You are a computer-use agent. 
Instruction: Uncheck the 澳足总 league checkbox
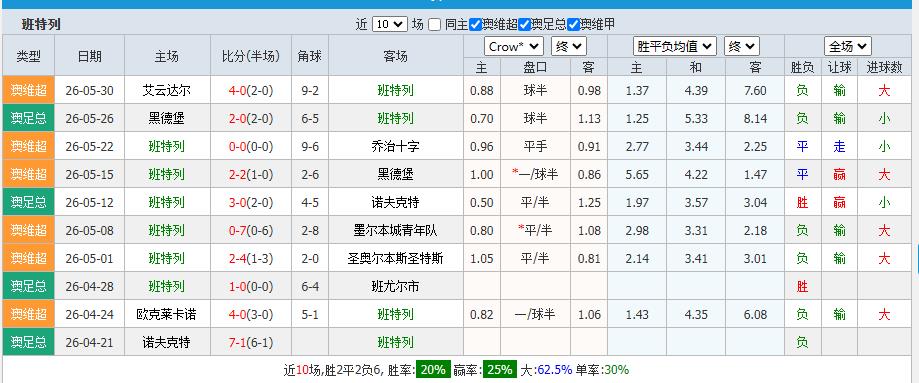coord(525,25)
